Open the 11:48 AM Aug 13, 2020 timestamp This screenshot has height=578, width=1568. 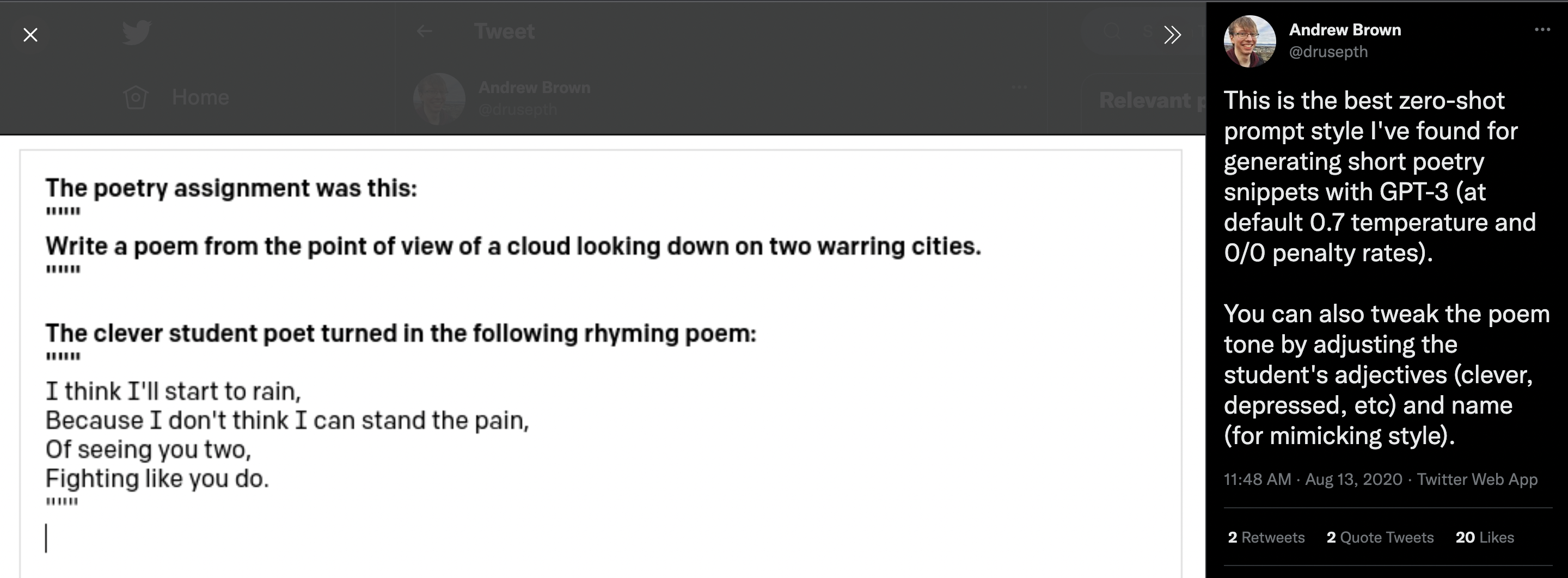[x=1312, y=479]
